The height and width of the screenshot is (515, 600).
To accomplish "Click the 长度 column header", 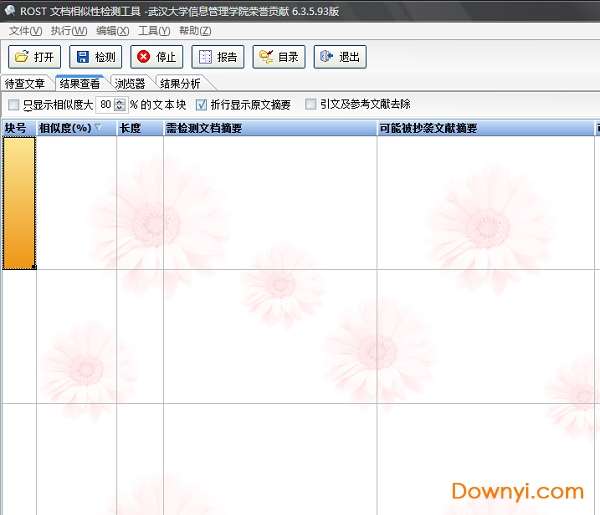I will (x=140, y=128).
